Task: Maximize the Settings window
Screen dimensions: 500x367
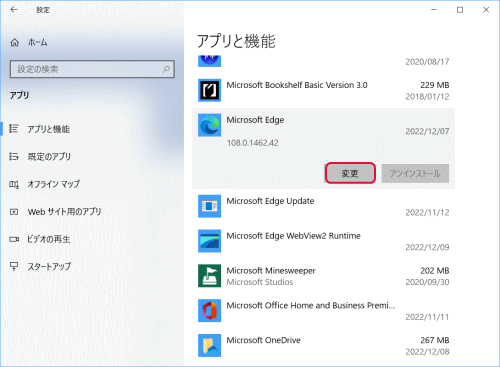Action: [x=460, y=10]
